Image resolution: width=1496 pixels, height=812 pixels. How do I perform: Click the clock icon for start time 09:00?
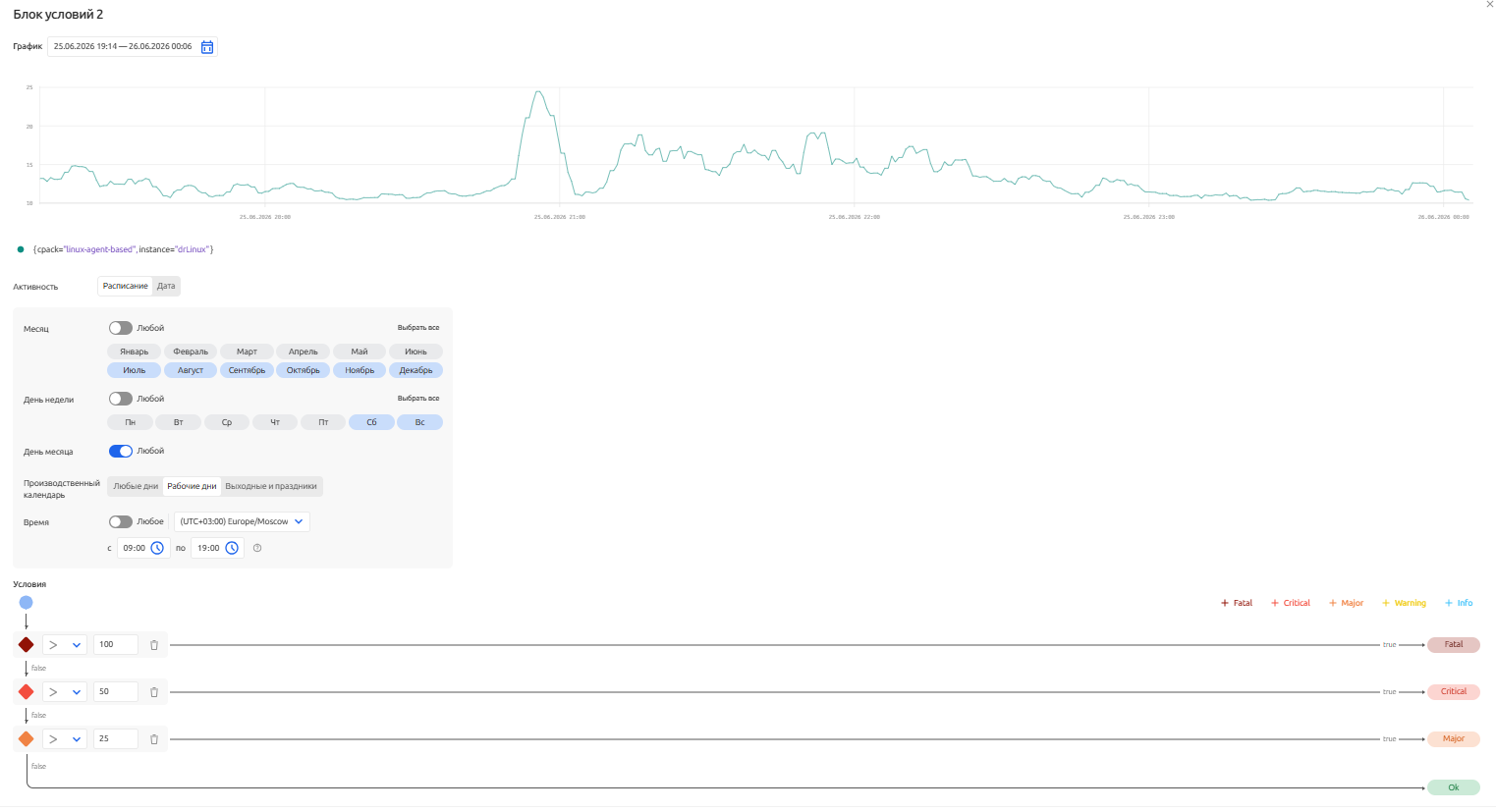pyautogui.click(x=157, y=548)
